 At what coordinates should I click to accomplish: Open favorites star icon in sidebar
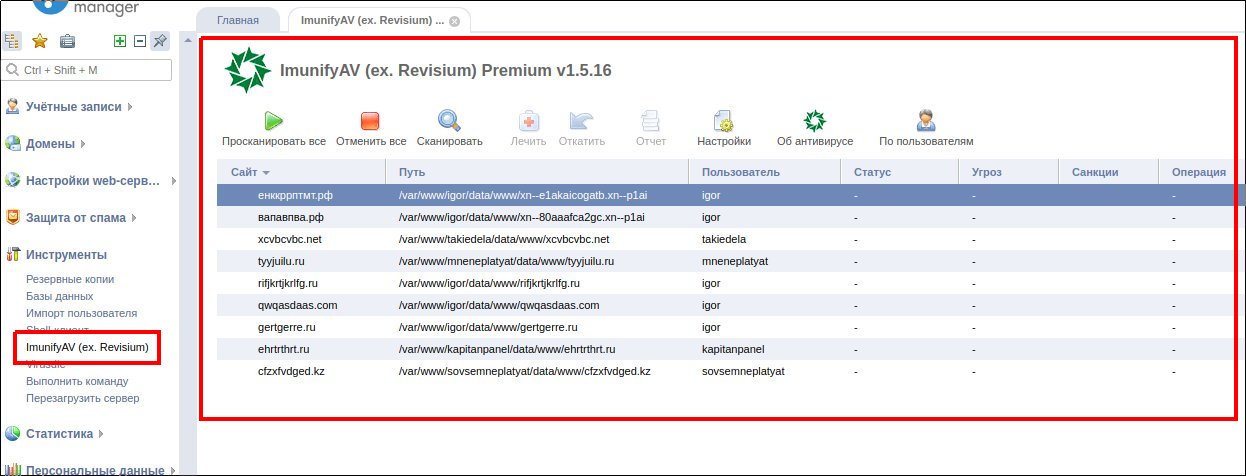tap(40, 41)
